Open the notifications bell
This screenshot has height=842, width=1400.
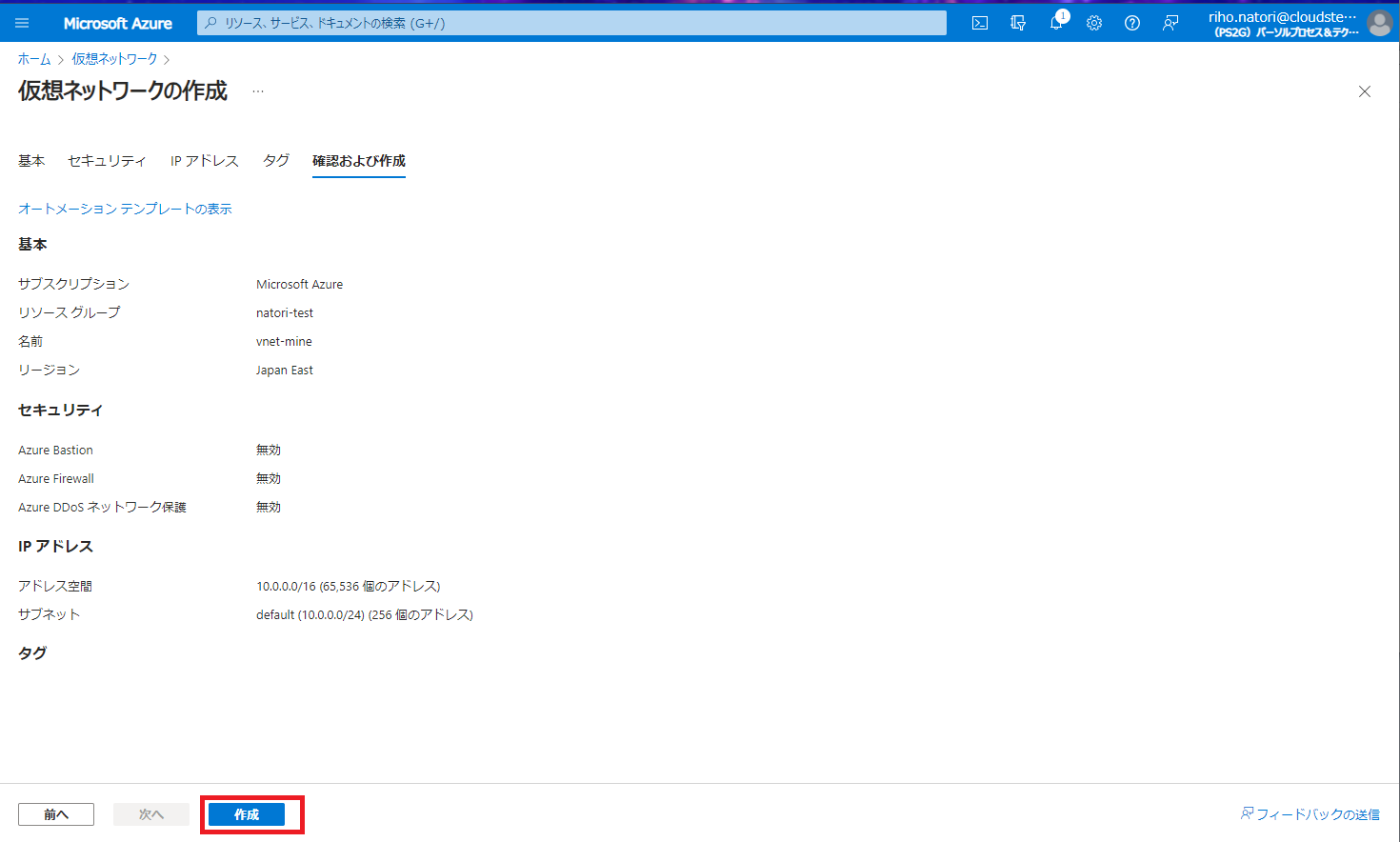[1056, 23]
